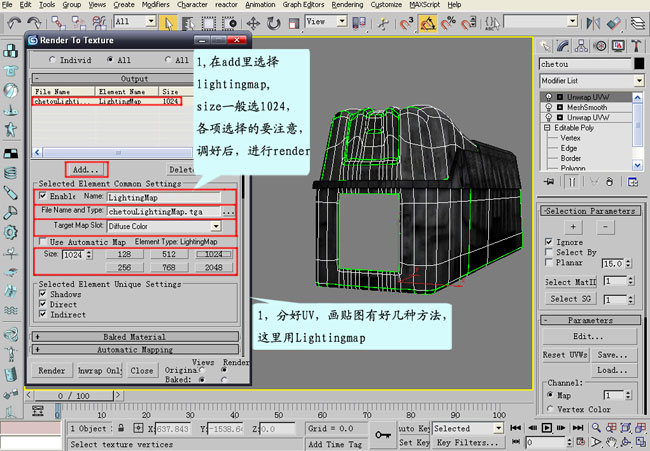Viewport: 650px width, 451px height.
Task: Open the MAXScript menu
Action: pos(425,5)
